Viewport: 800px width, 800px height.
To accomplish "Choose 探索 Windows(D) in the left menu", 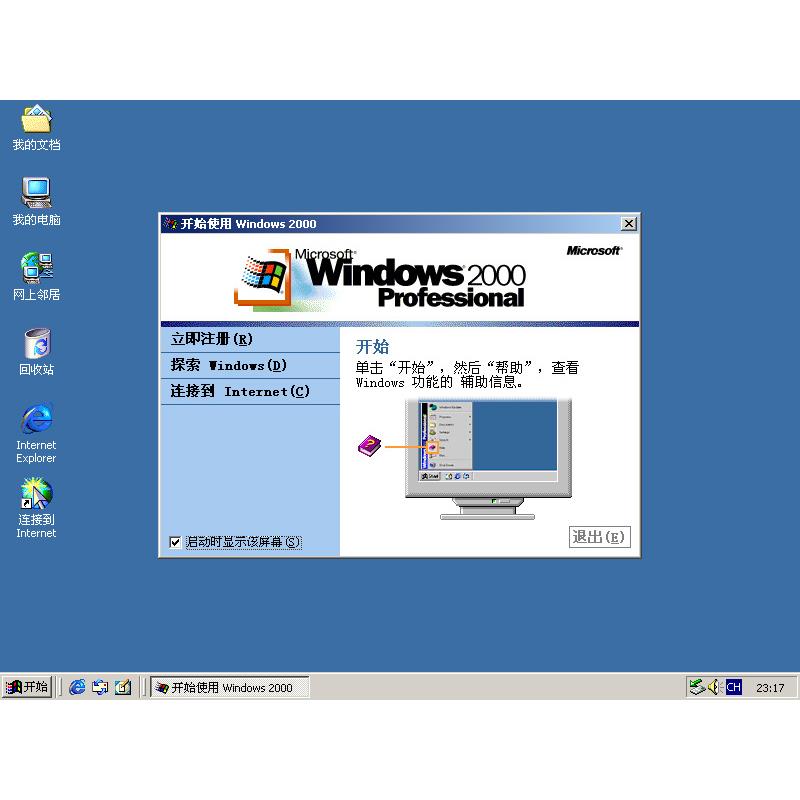I will pyautogui.click(x=250, y=365).
